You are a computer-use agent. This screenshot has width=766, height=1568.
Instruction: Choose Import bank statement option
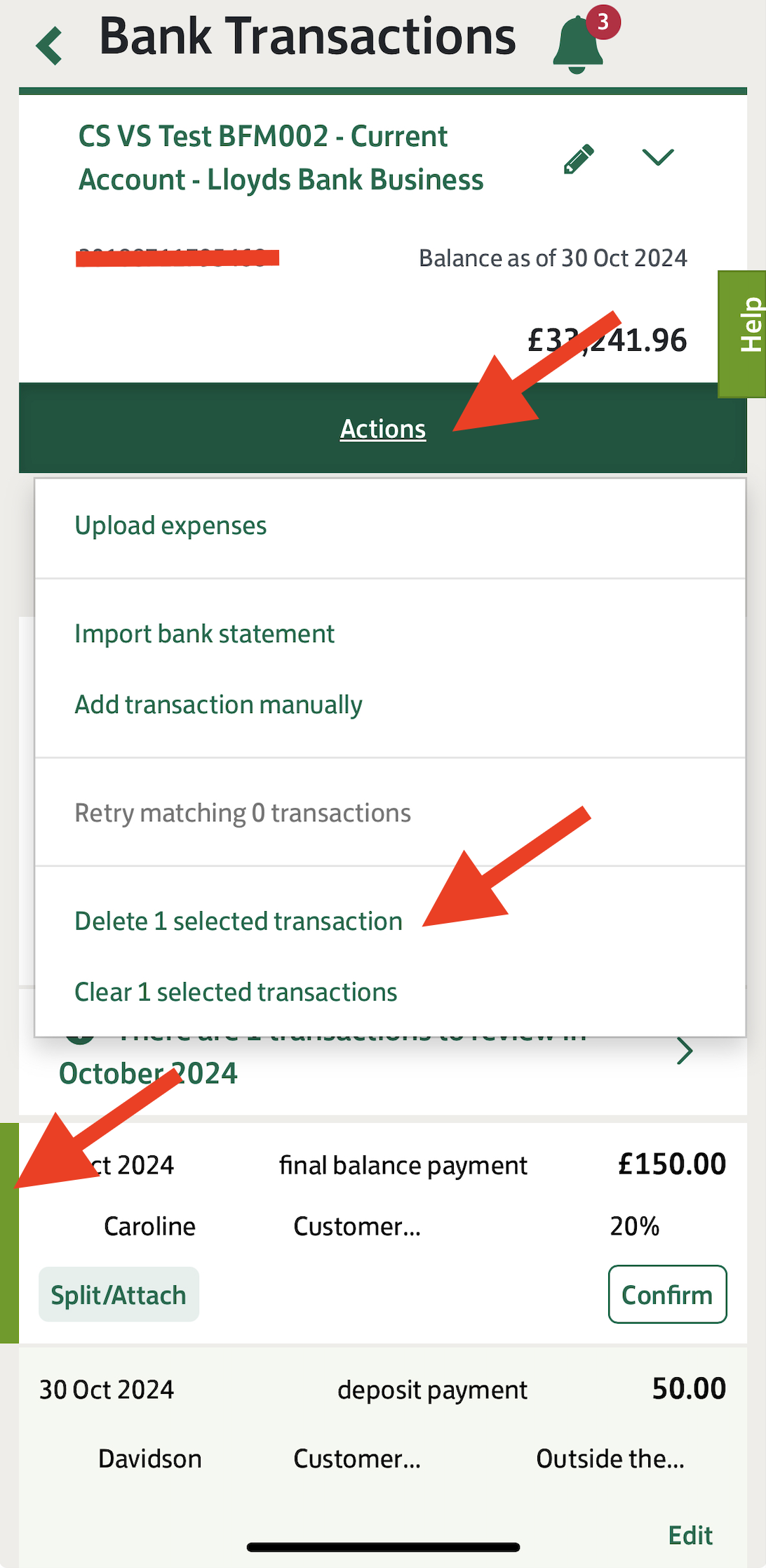(x=204, y=634)
